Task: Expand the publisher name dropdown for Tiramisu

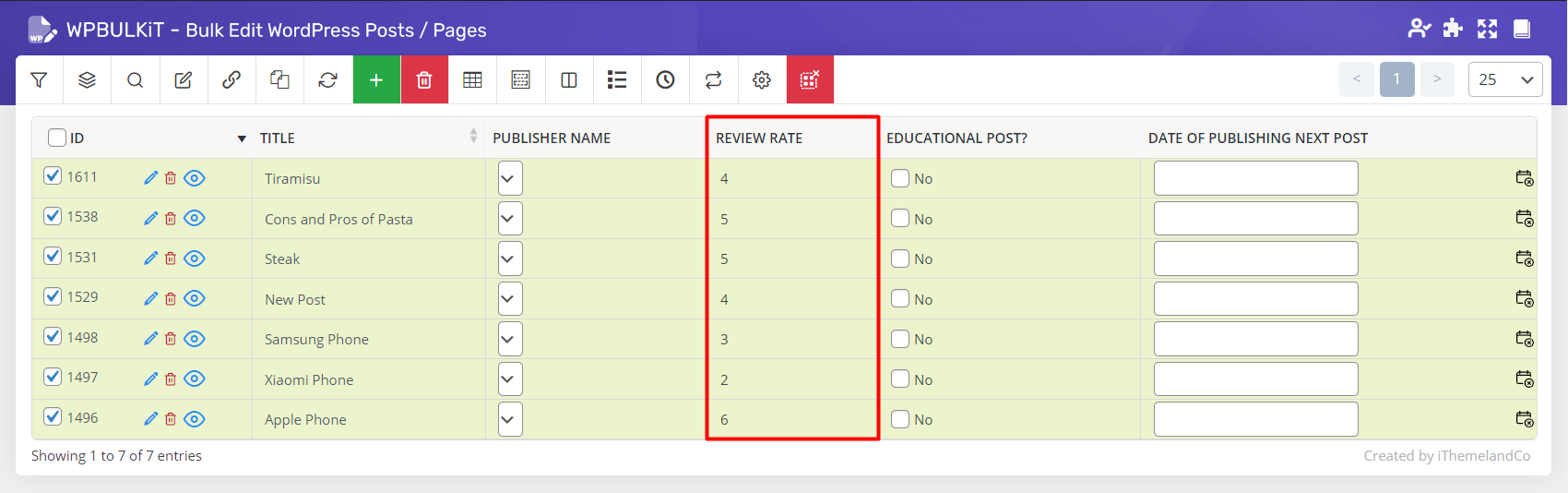Action: tap(510, 178)
